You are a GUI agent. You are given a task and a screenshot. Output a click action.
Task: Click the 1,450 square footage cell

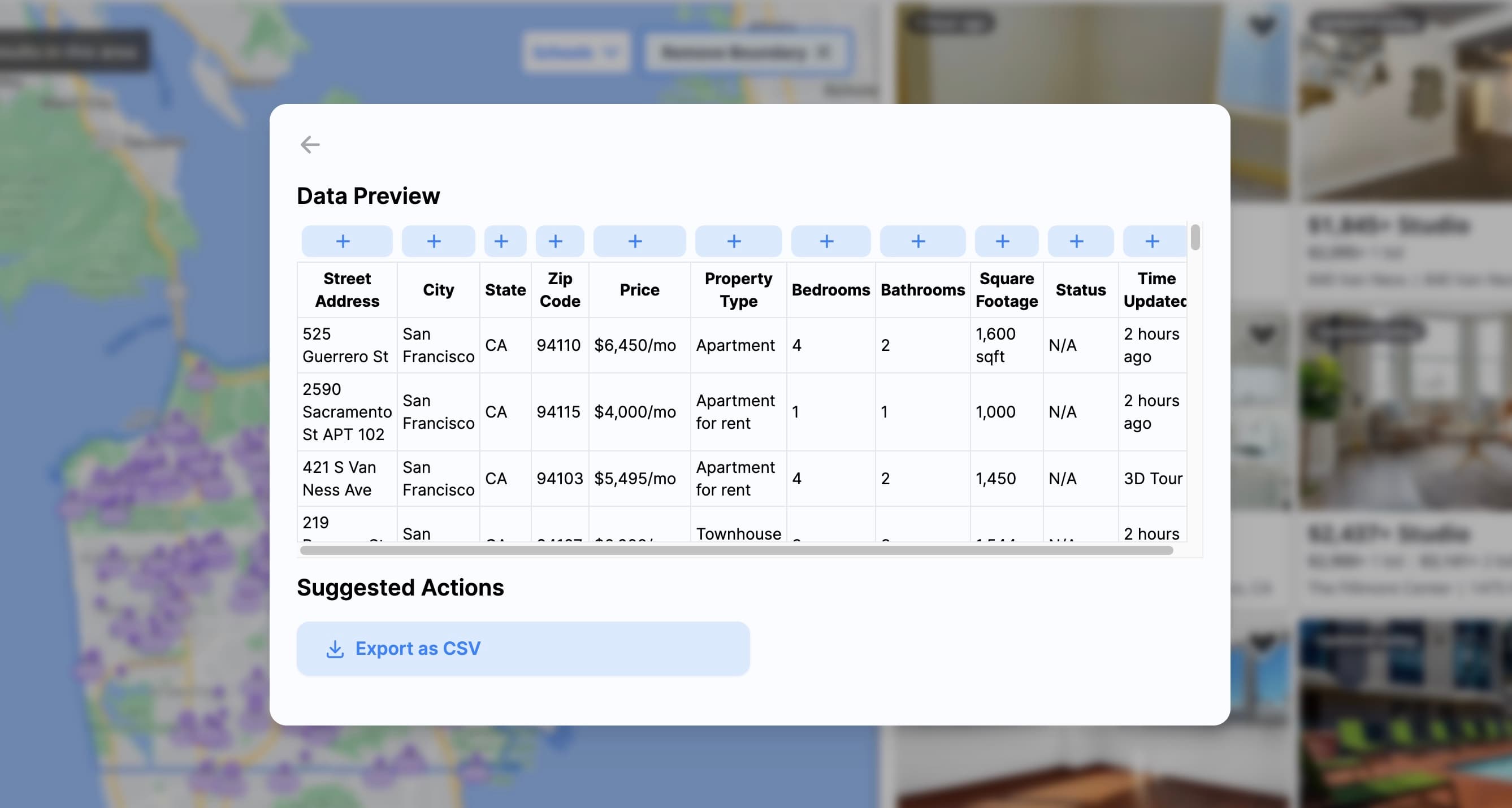point(1007,479)
